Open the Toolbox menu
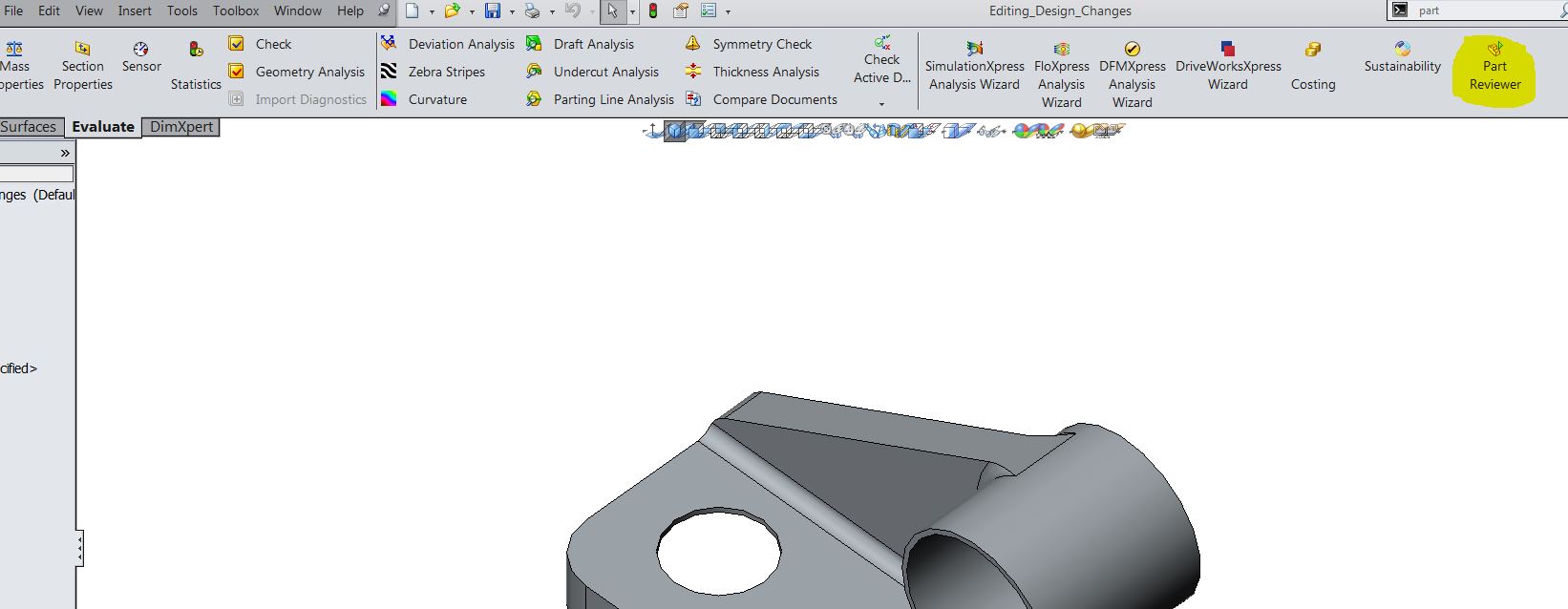The image size is (1568, 609). click(236, 10)
